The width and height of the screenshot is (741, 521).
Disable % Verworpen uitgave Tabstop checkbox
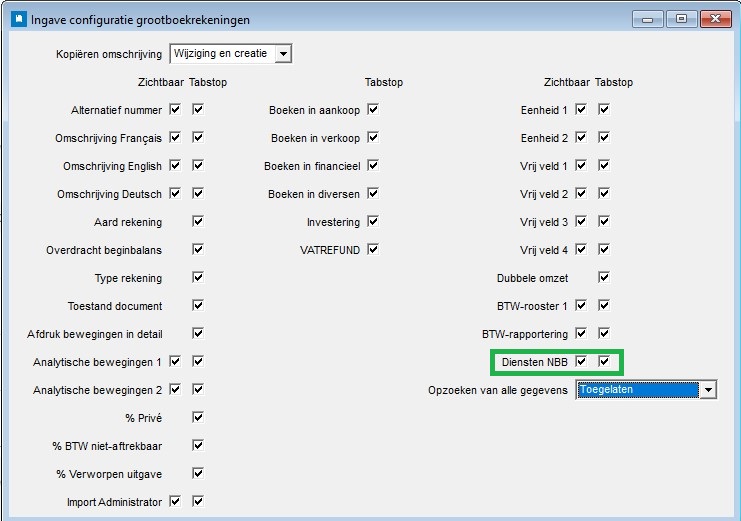(x=198, y=473)
